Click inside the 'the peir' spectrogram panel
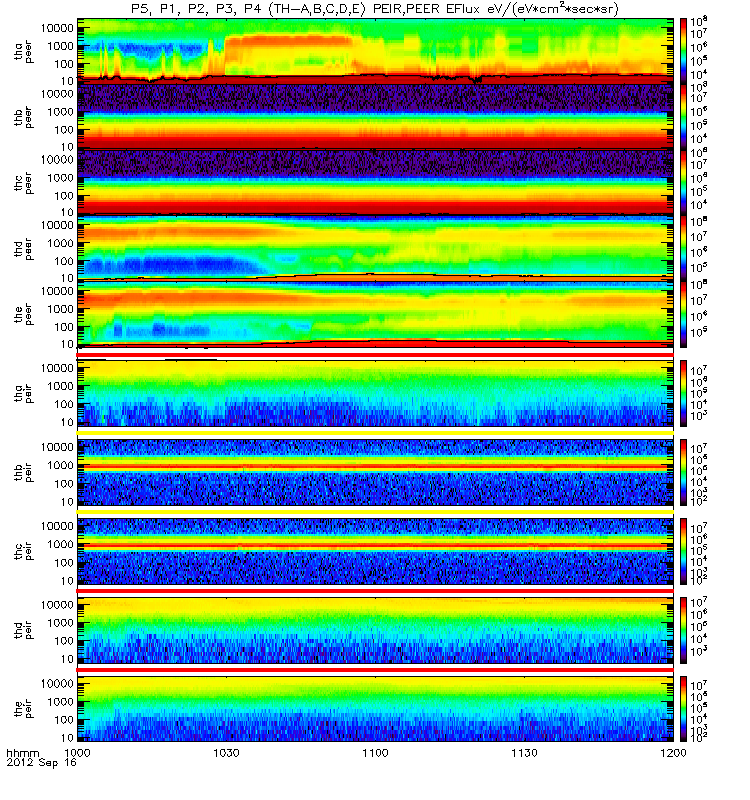The width and height of the screenshot is (750, 800). [375, 709]
